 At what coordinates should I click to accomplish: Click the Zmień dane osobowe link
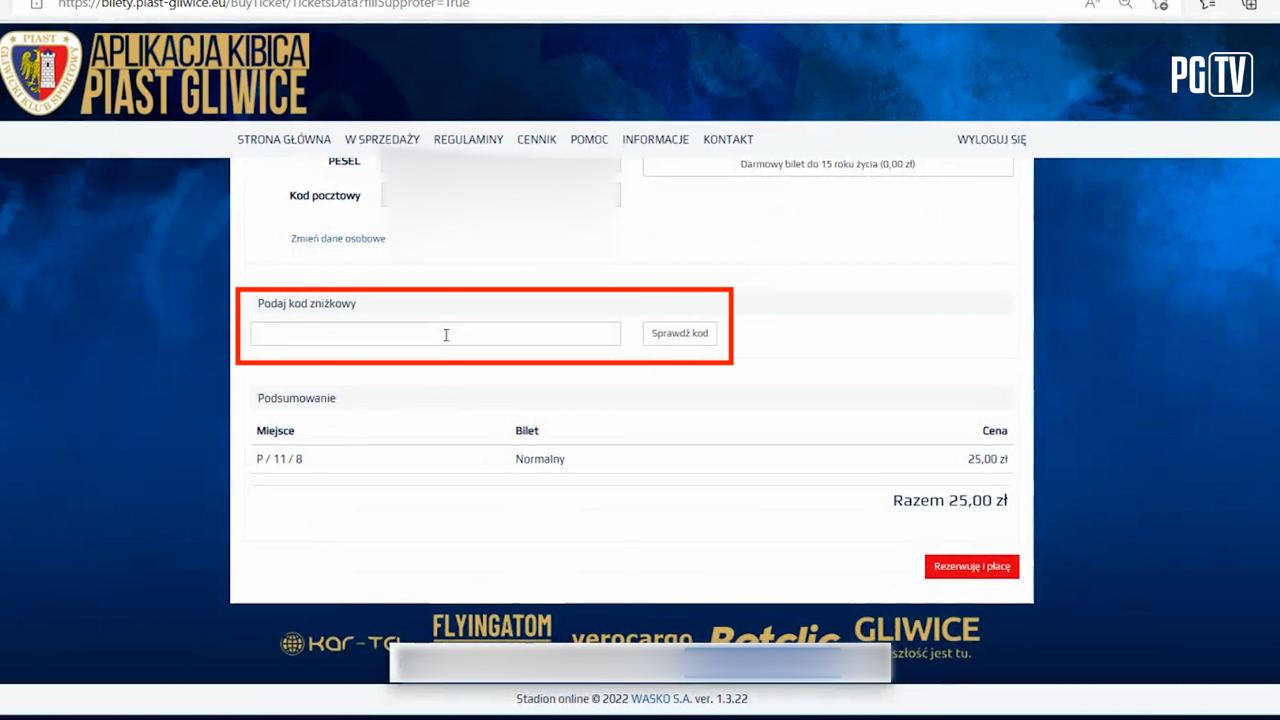coord(338,239)
